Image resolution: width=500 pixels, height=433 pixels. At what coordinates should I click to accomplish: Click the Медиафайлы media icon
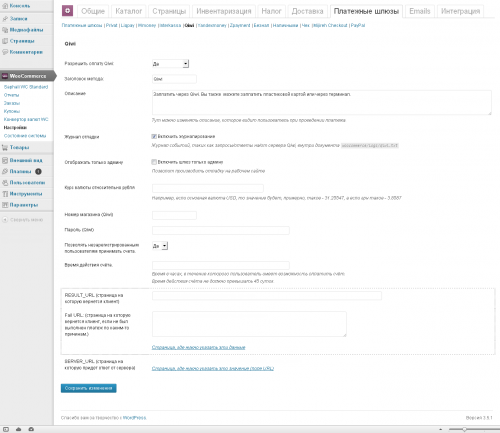pos(5,30)
